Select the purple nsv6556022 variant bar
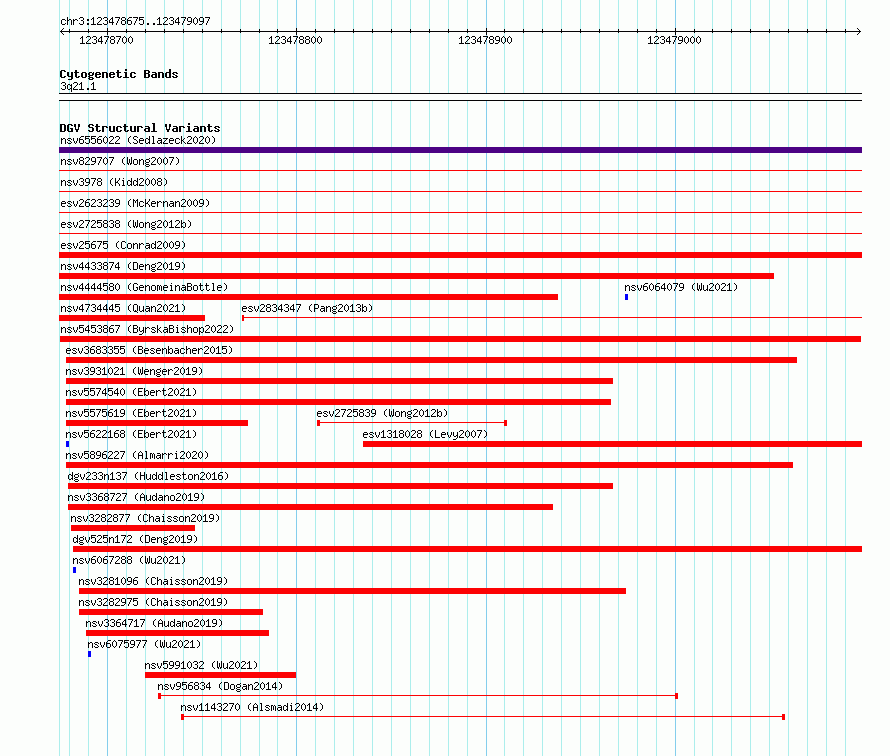890x756 pixels. click(460, 150)
